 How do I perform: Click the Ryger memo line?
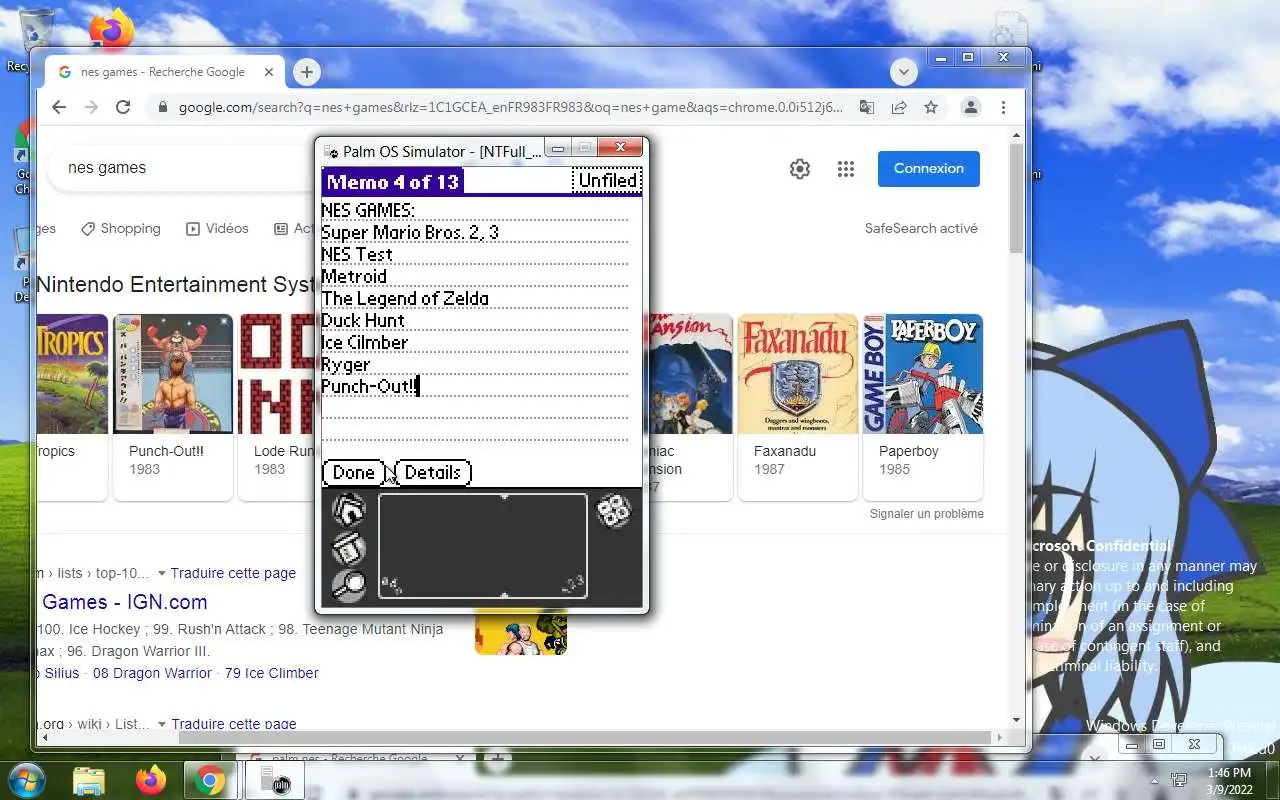coord(346,365)
